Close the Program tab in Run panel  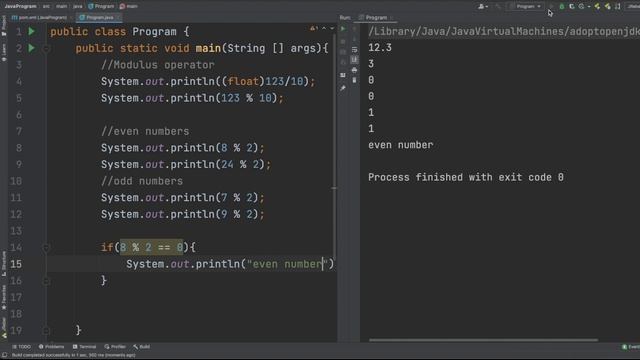point(391,18)
